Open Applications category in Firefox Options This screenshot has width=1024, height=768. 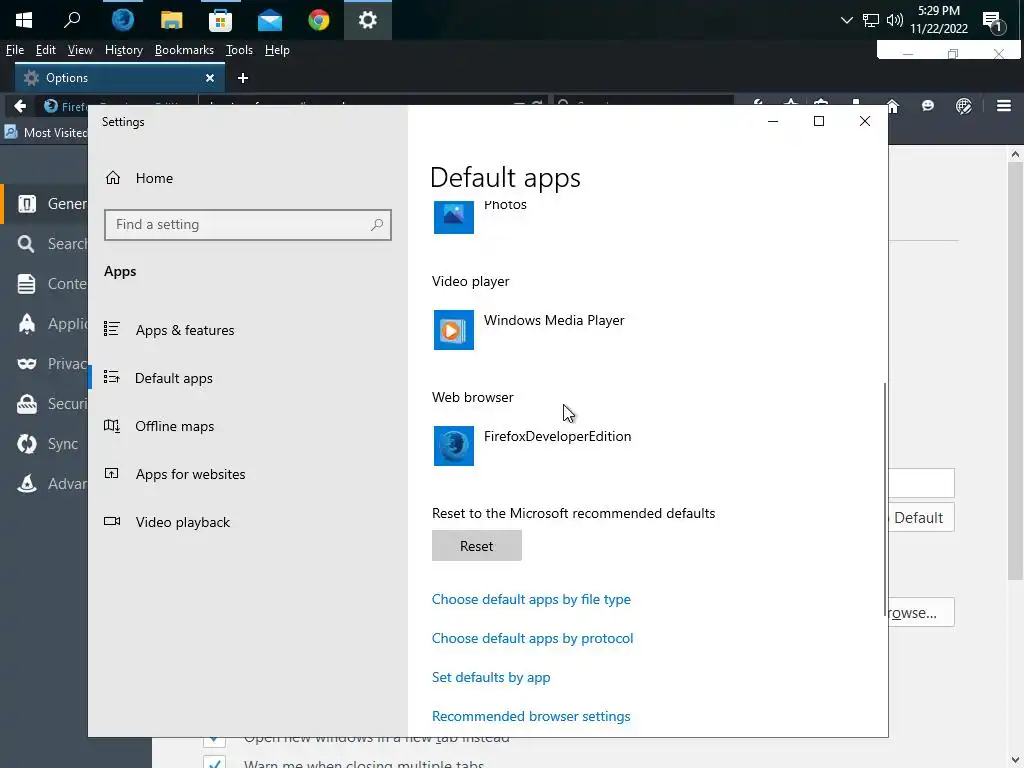tap(46, 324)
